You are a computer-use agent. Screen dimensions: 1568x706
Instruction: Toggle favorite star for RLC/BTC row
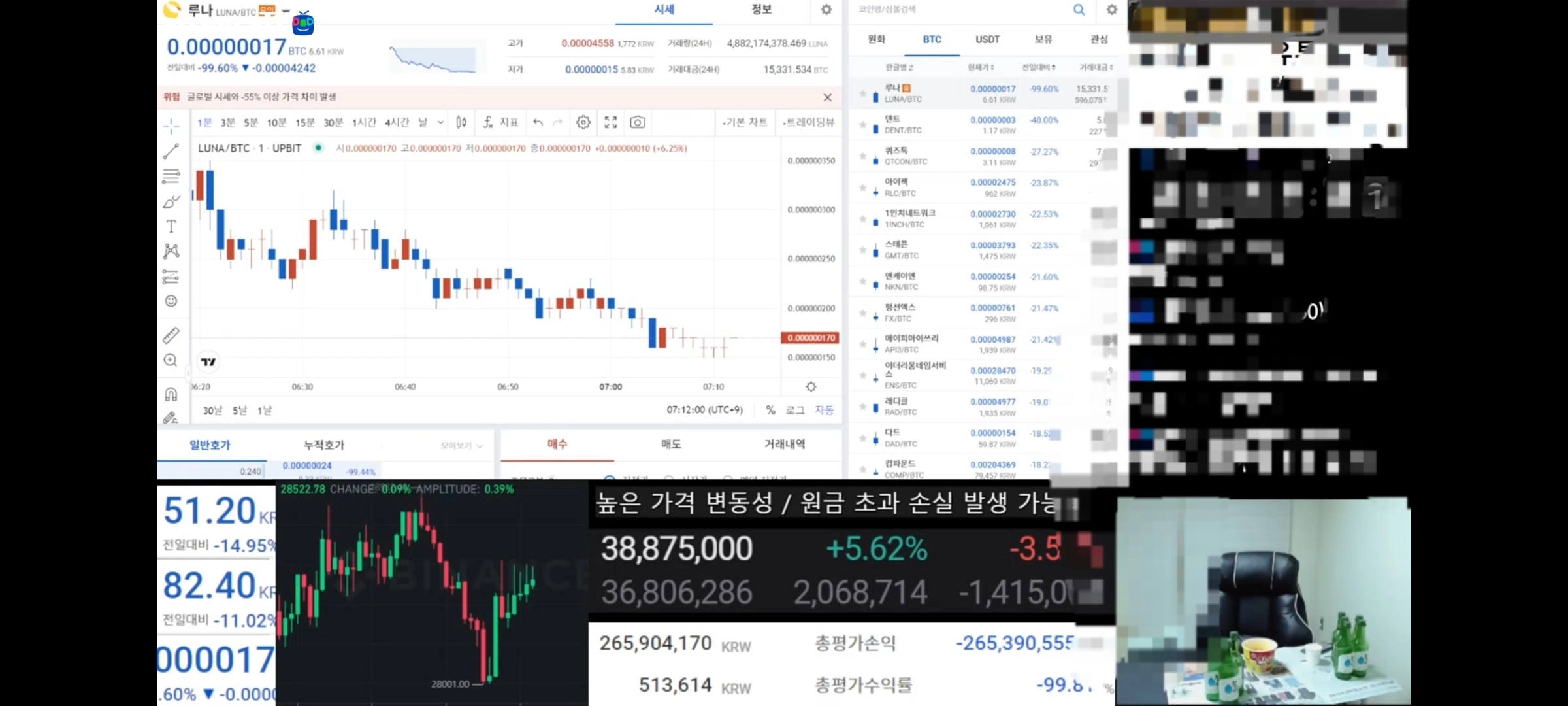coord(862,188)
